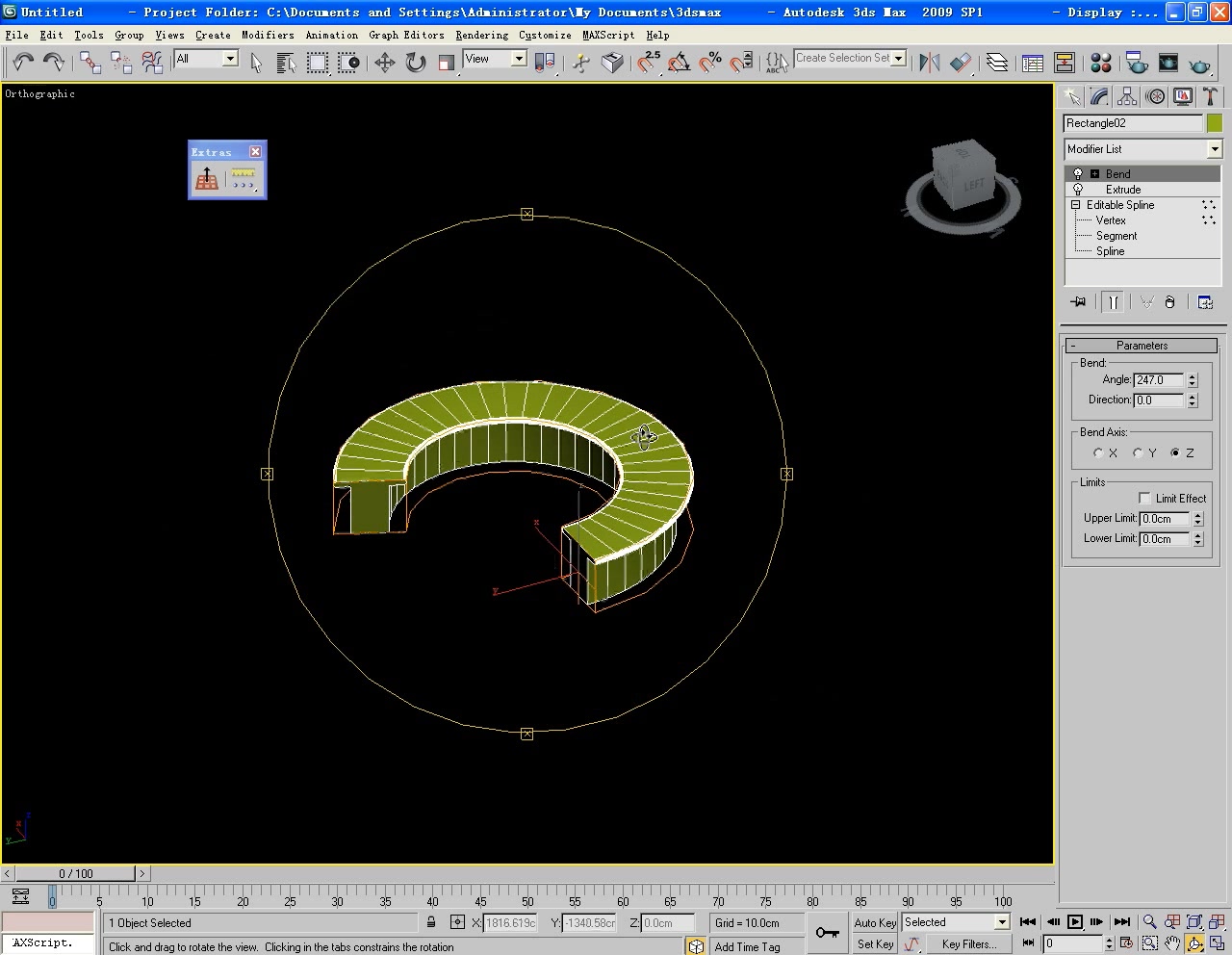The width and height of the screenshot is (1232, 955).
Task: Select the Select and Move tool
Action: (384, 64)
